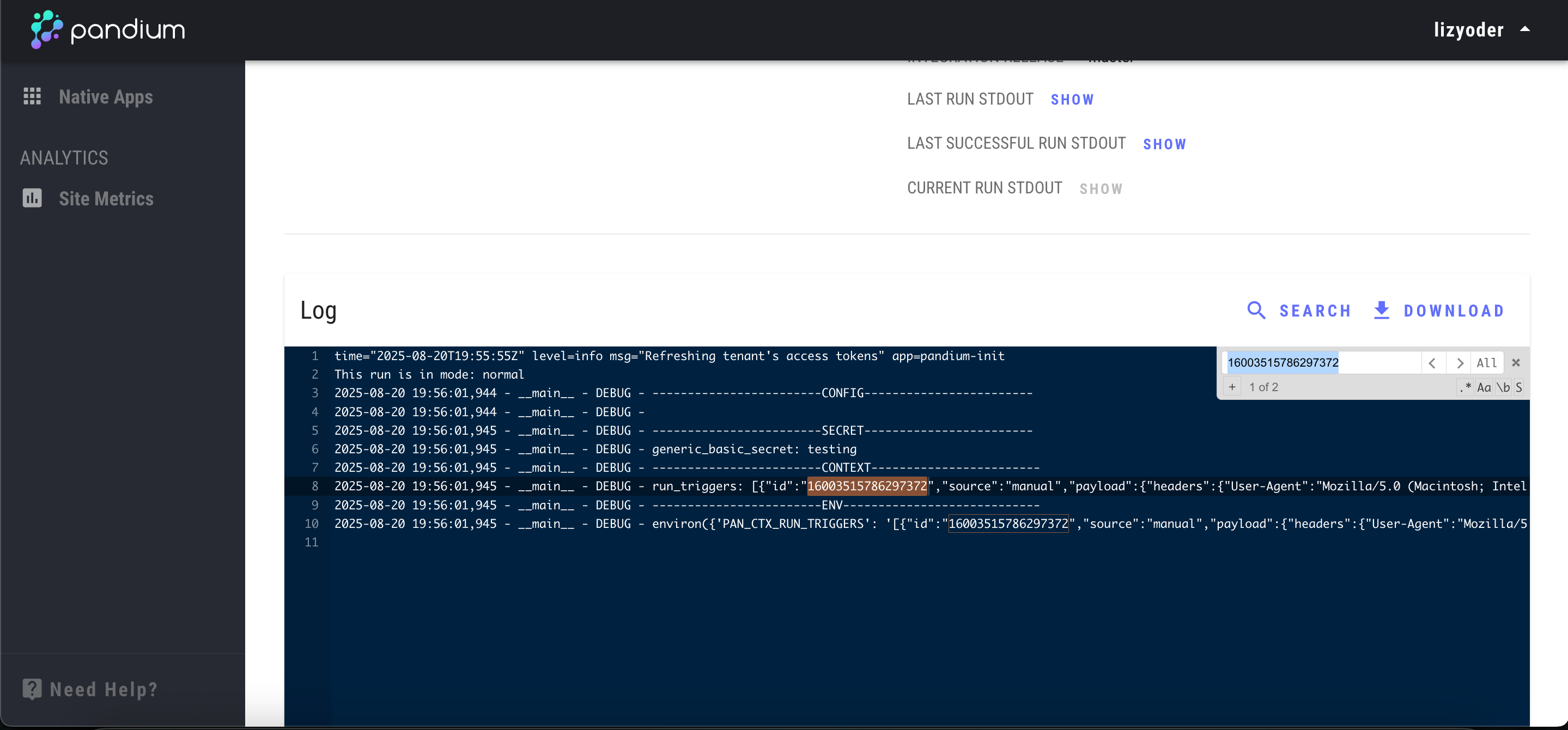1568x730 pixels.
Task: Click the Log search magnifier icon
Action: [x=1256, y=311]
